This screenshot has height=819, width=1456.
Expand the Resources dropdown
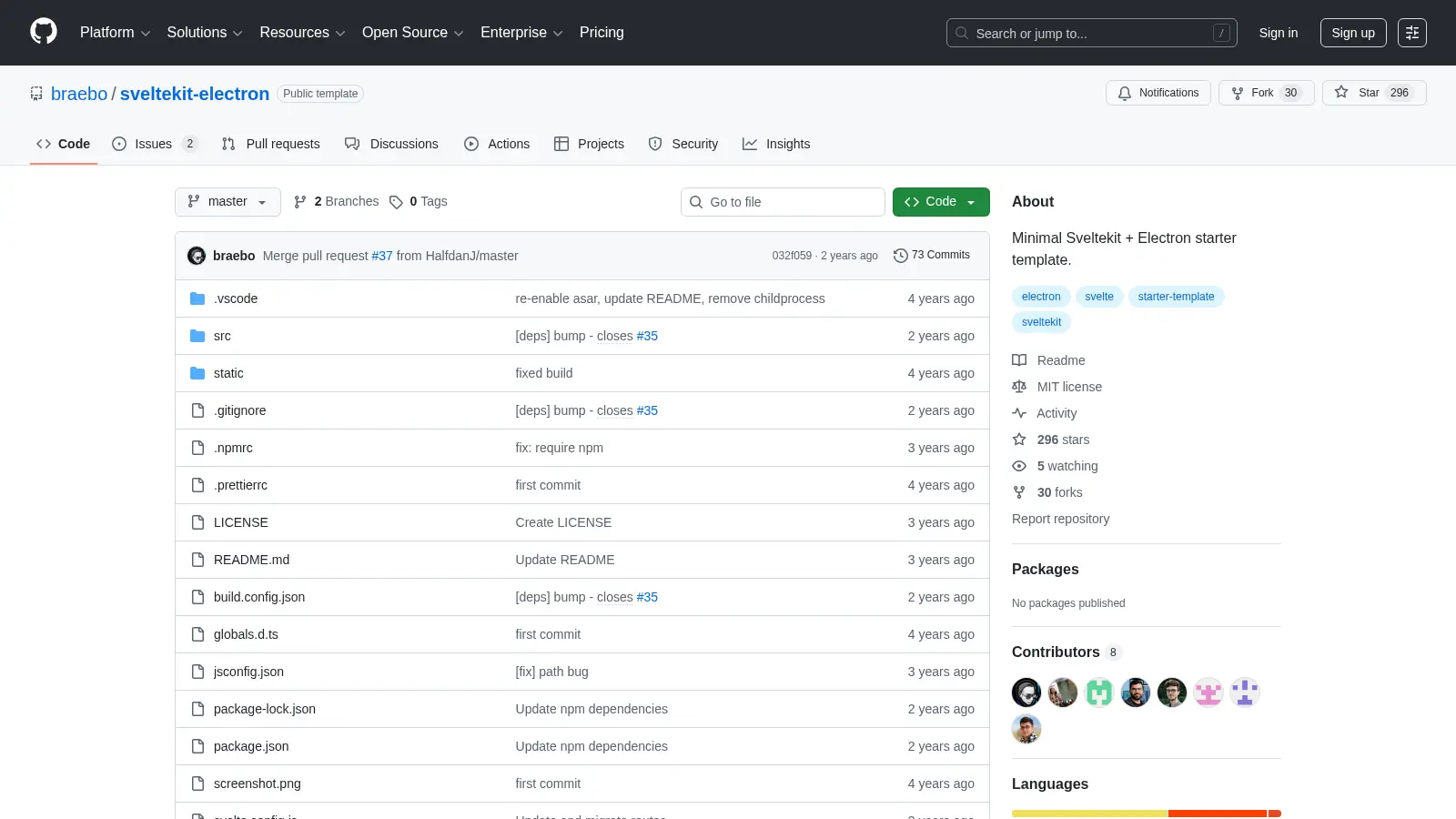coord(302,33)
